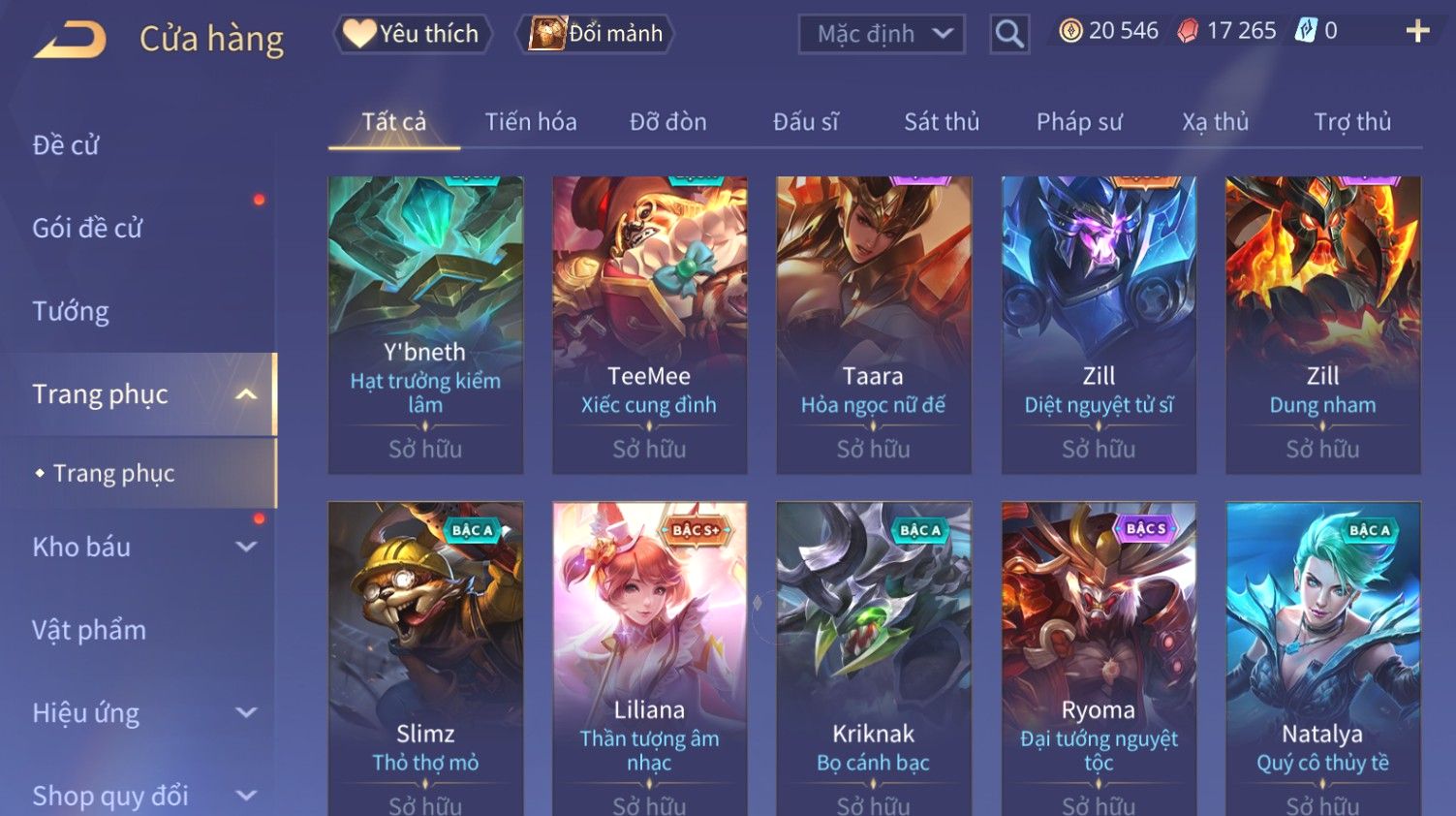
Task: Select the Tiến hóa tab
Action: point(531,122)
